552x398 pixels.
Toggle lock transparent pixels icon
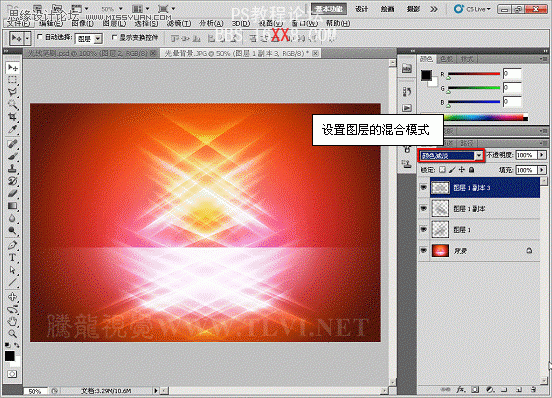coord(442,170)
